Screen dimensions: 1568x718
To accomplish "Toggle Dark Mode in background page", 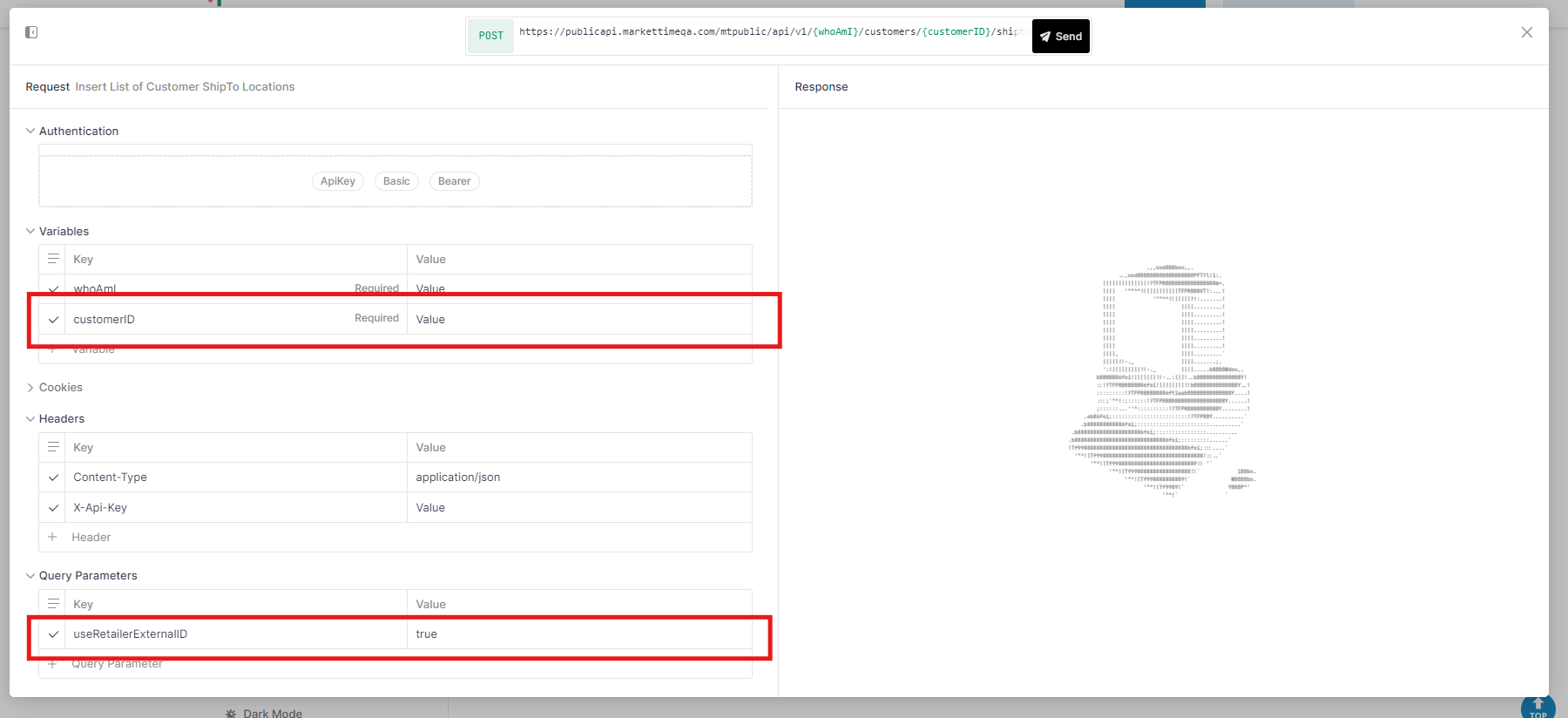I will [264, 713].
